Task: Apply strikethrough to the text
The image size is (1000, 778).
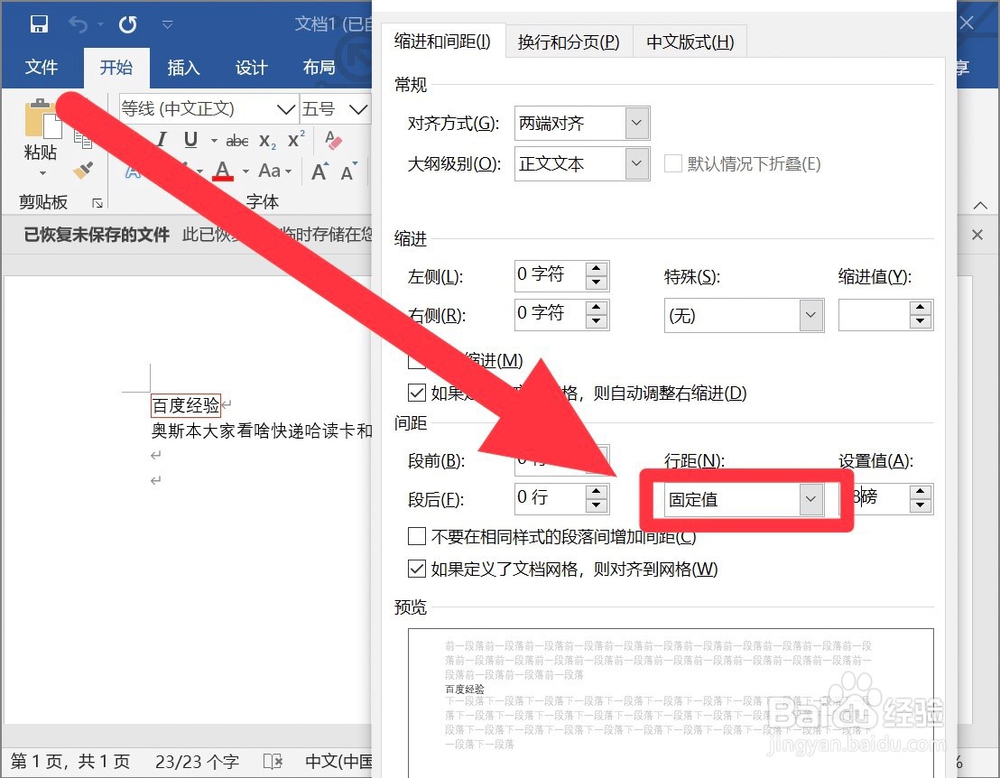Action: coord(237,140)
